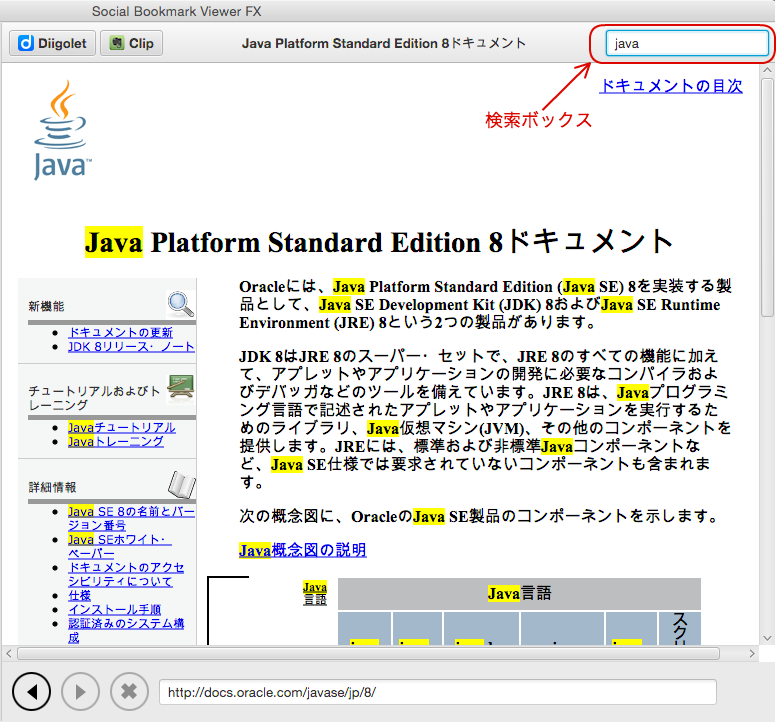Click the vertical scrollbar up arrow

pyautogui.click(x=767, y=70)
